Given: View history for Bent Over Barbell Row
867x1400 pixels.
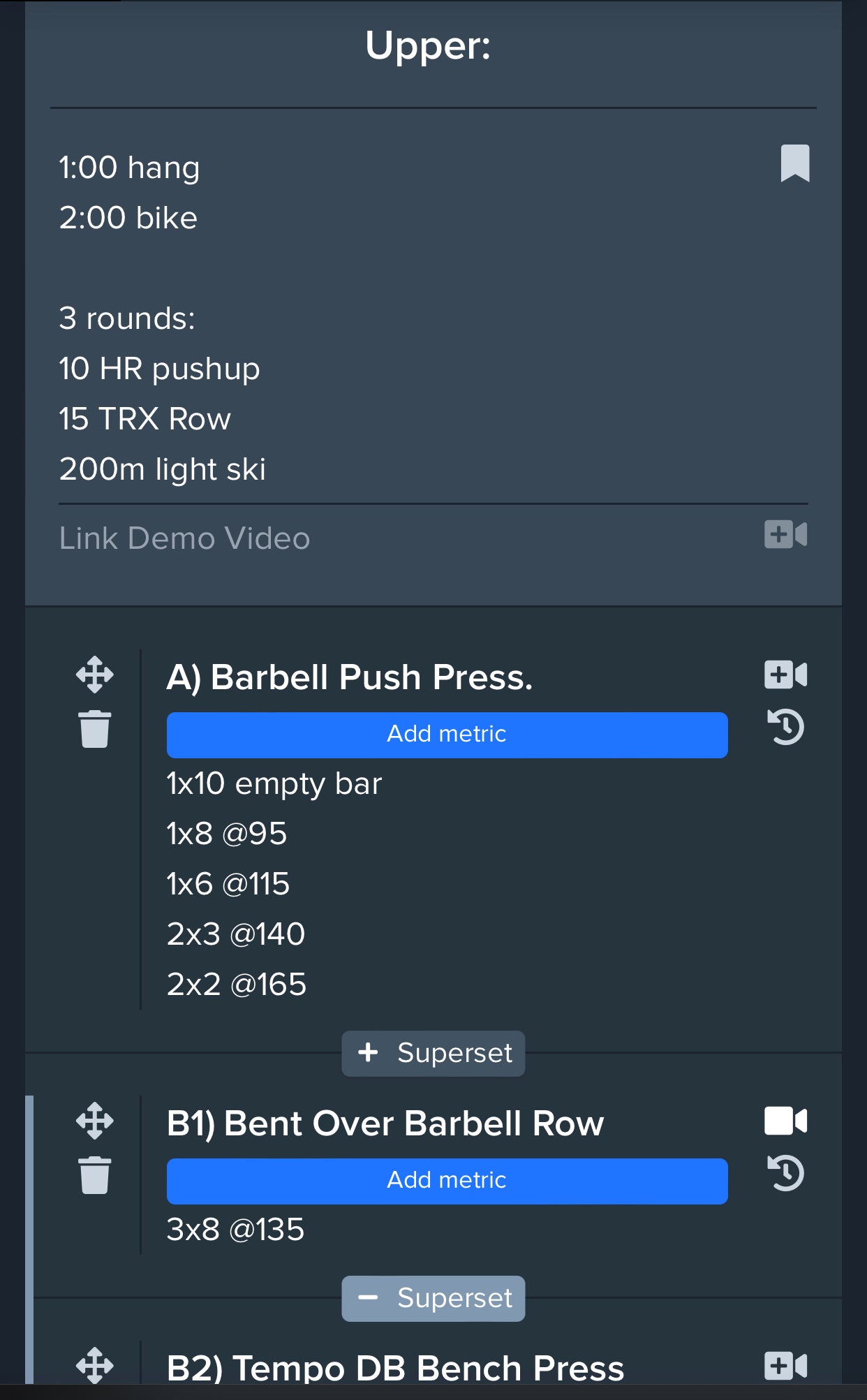Looking at the screenshot, I should 786,1173.
